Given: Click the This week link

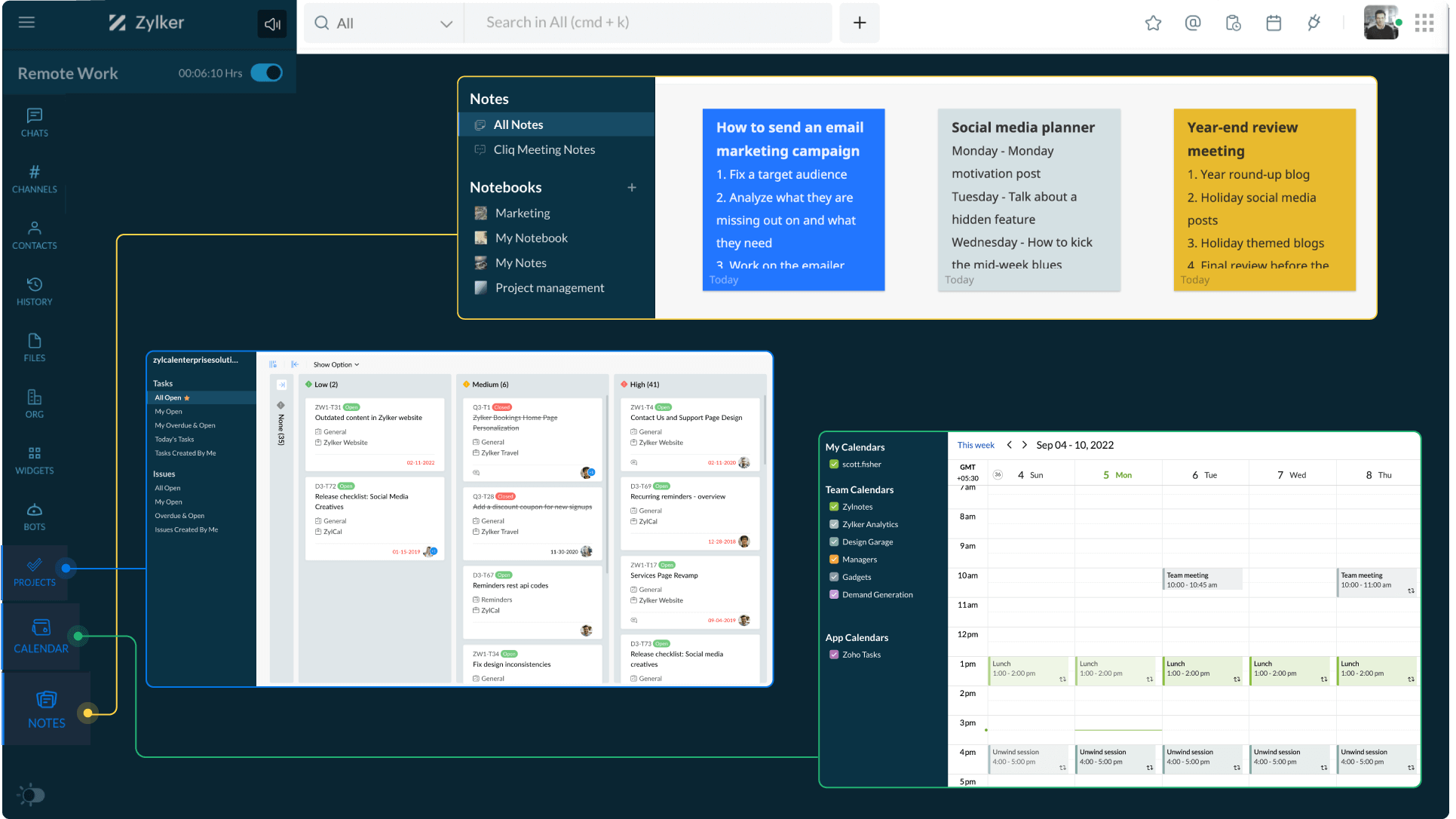Looking at the screenshot, I should click(x=976, y=445).
